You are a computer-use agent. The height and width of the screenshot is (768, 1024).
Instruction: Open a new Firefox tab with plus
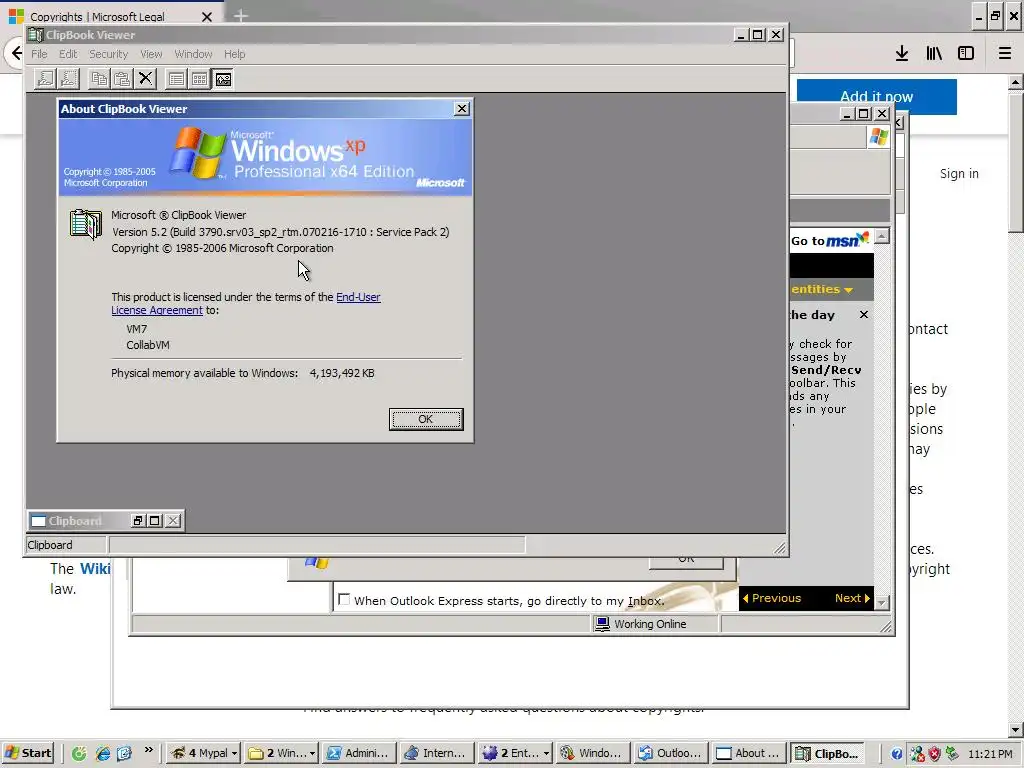point(241,16)
